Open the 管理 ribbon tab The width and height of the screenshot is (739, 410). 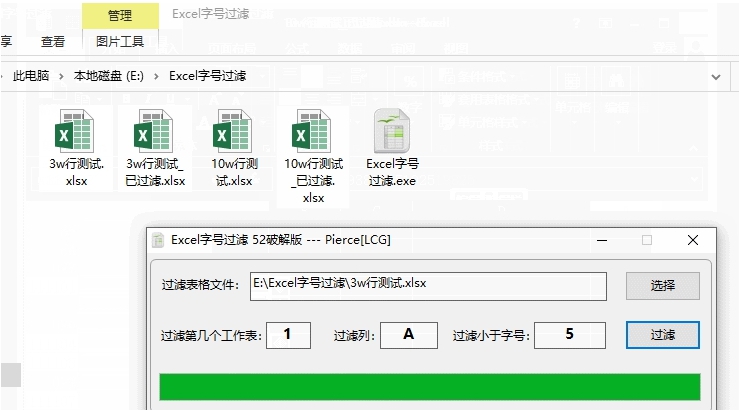pos(120,16)
